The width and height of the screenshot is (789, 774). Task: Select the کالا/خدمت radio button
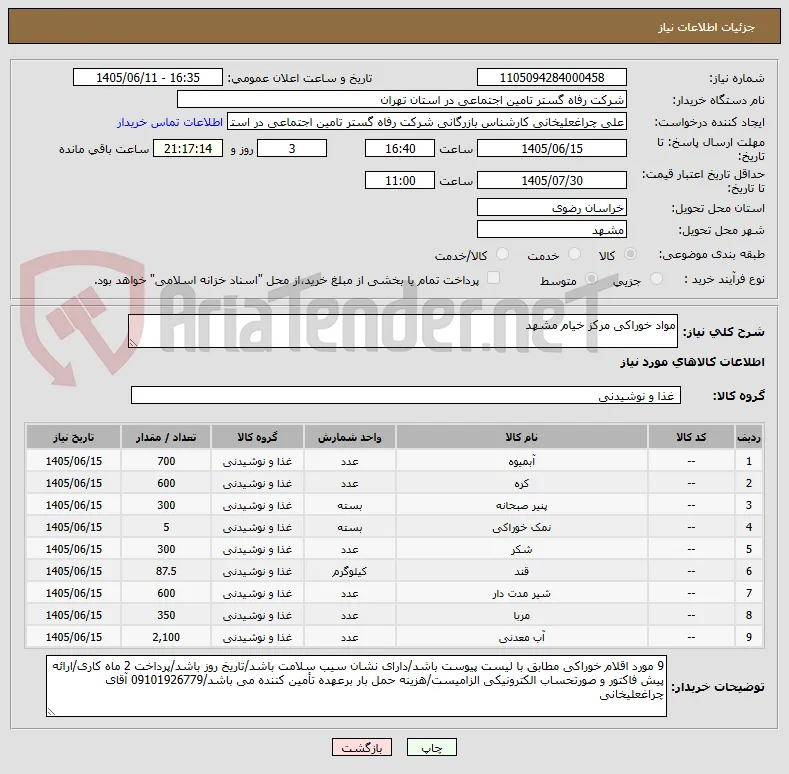click(x=502, y=254)
